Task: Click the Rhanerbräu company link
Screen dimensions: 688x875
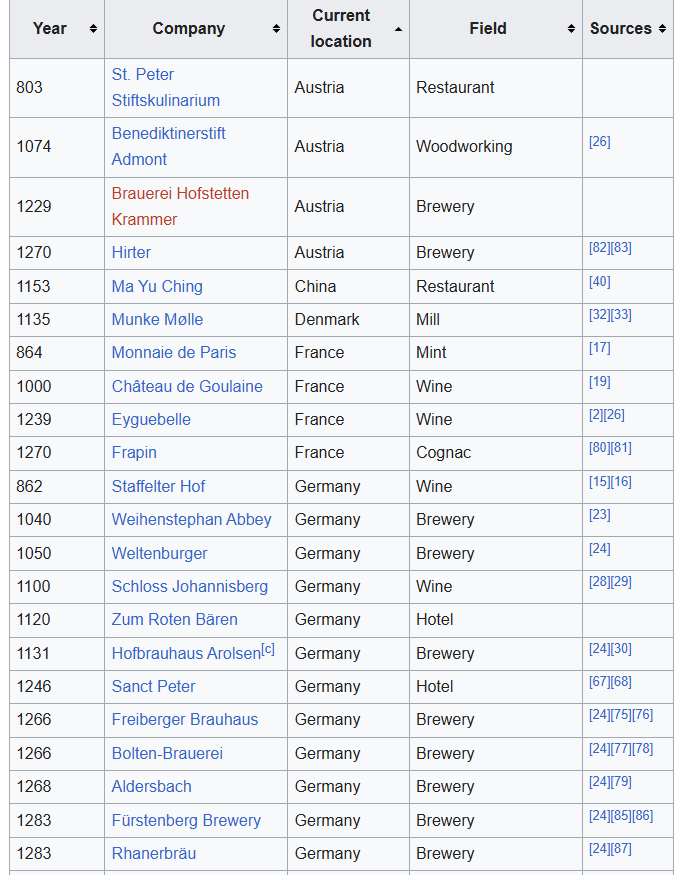Action: pos(153,853)
